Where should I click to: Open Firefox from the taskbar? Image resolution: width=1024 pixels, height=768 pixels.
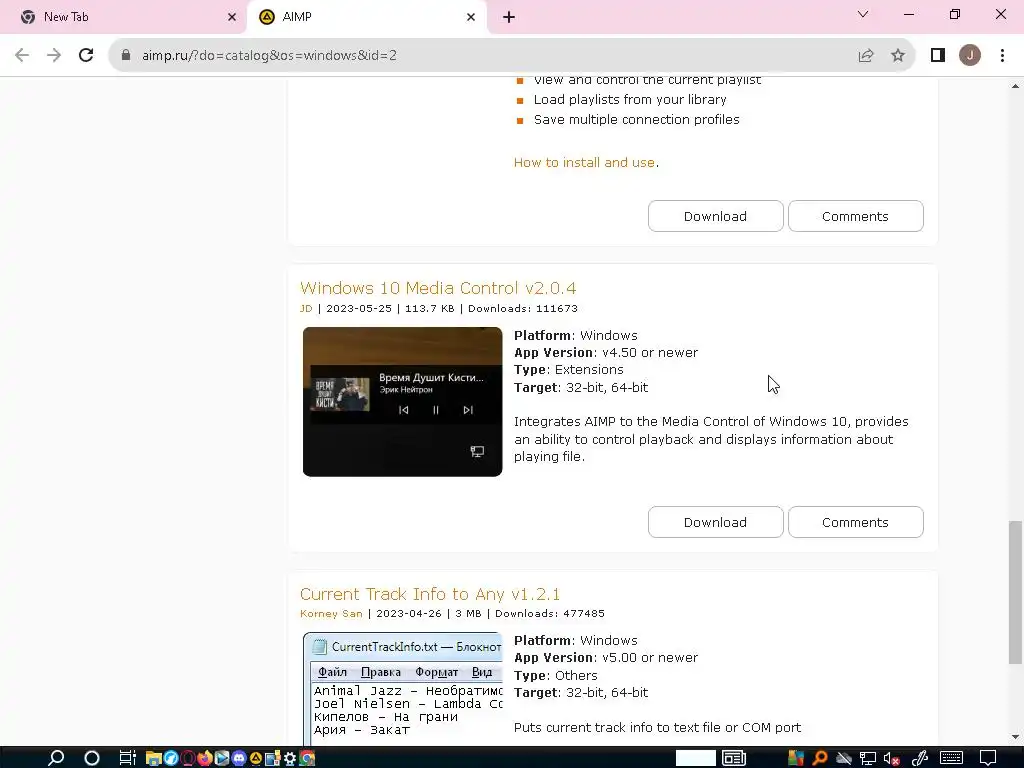[204, 758]
